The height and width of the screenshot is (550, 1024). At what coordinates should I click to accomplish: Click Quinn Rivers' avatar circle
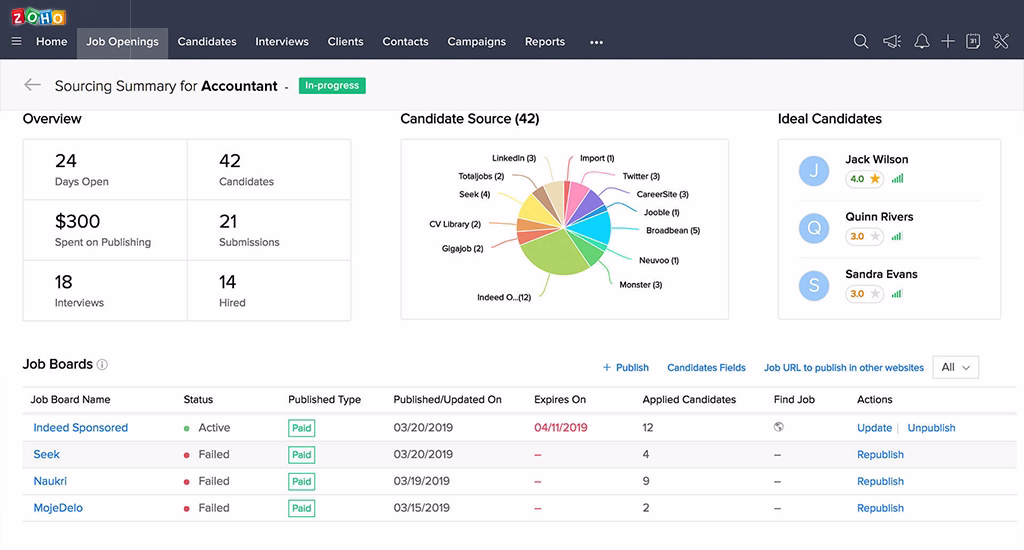[814, 228]
